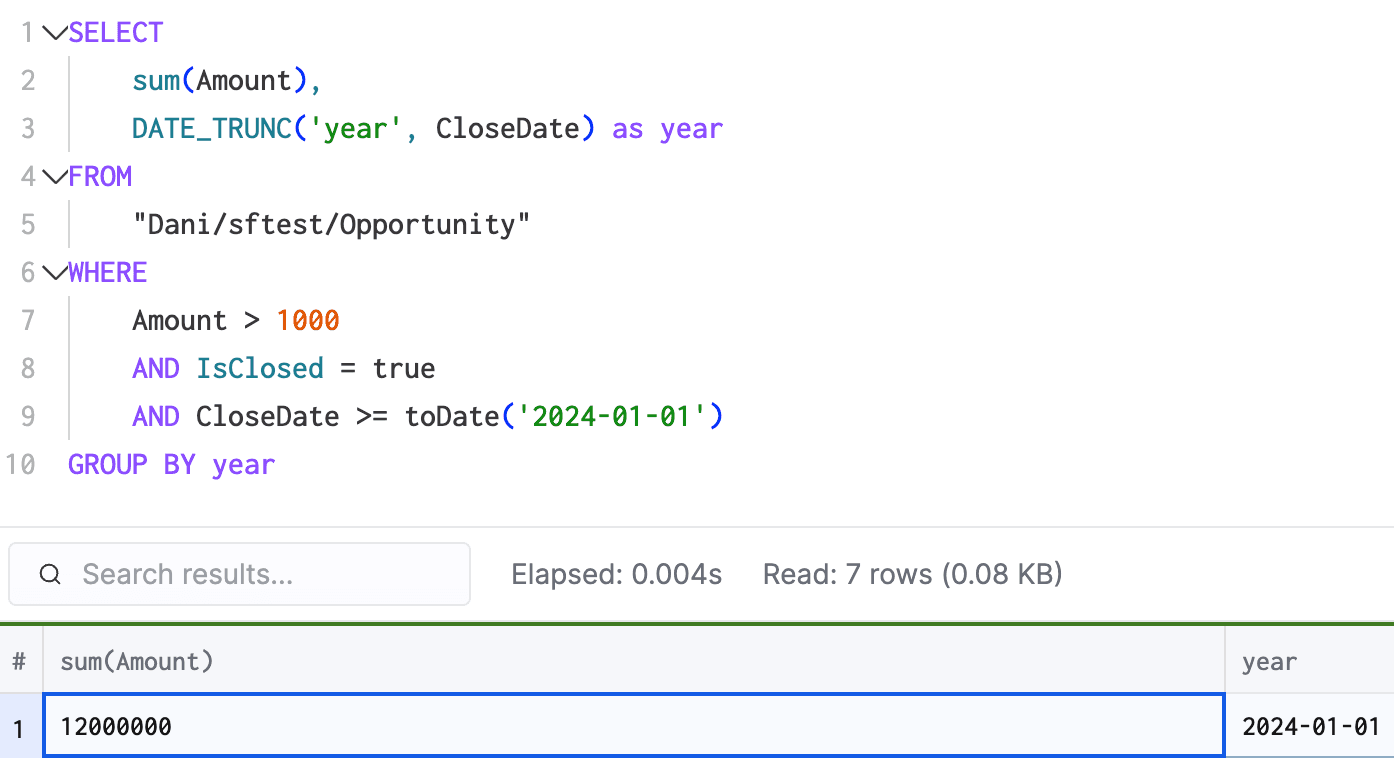
Task: Click row number 1 in results
Action: click(20, 726)
